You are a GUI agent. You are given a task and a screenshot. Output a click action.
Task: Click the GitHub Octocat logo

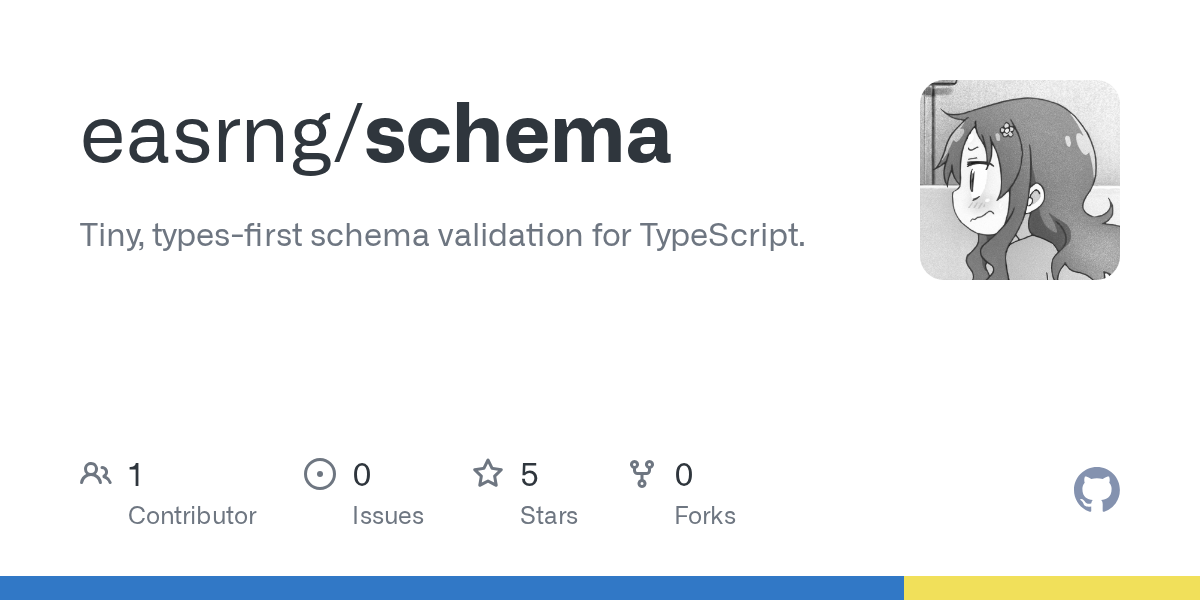1096,490
